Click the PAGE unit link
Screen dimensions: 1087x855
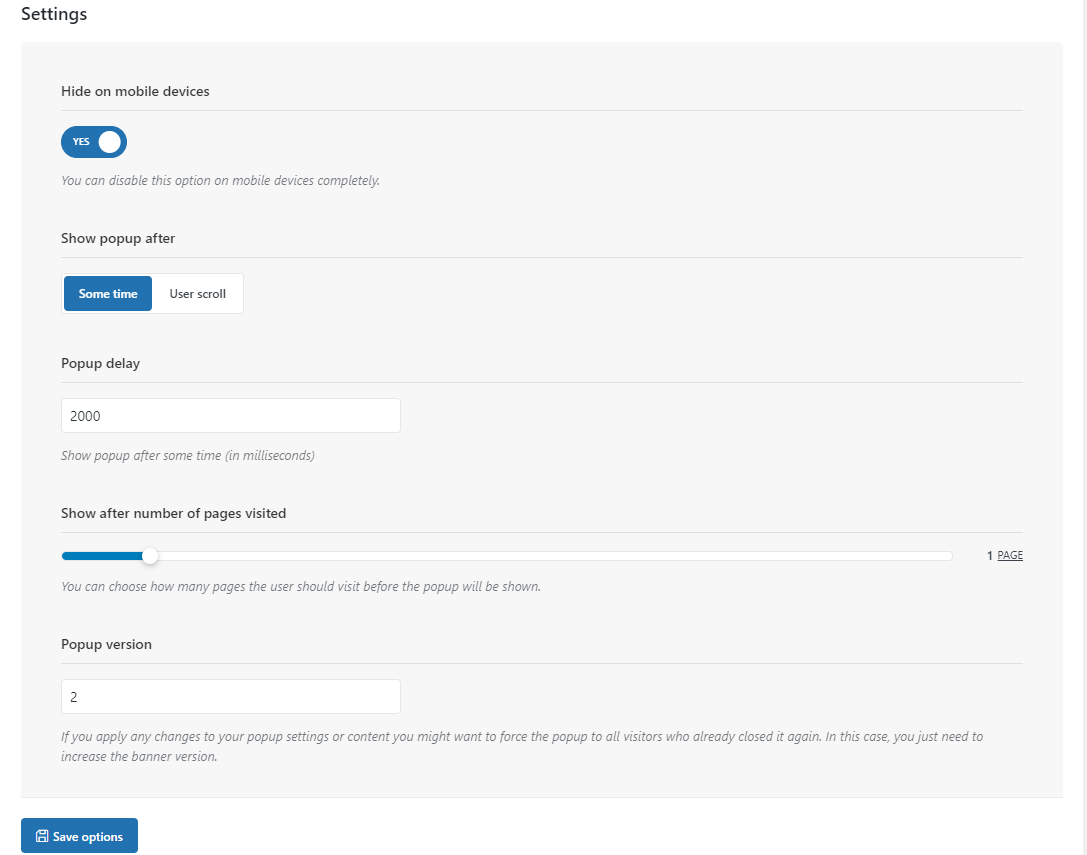pyautogui.click(x=1010, y=555)
